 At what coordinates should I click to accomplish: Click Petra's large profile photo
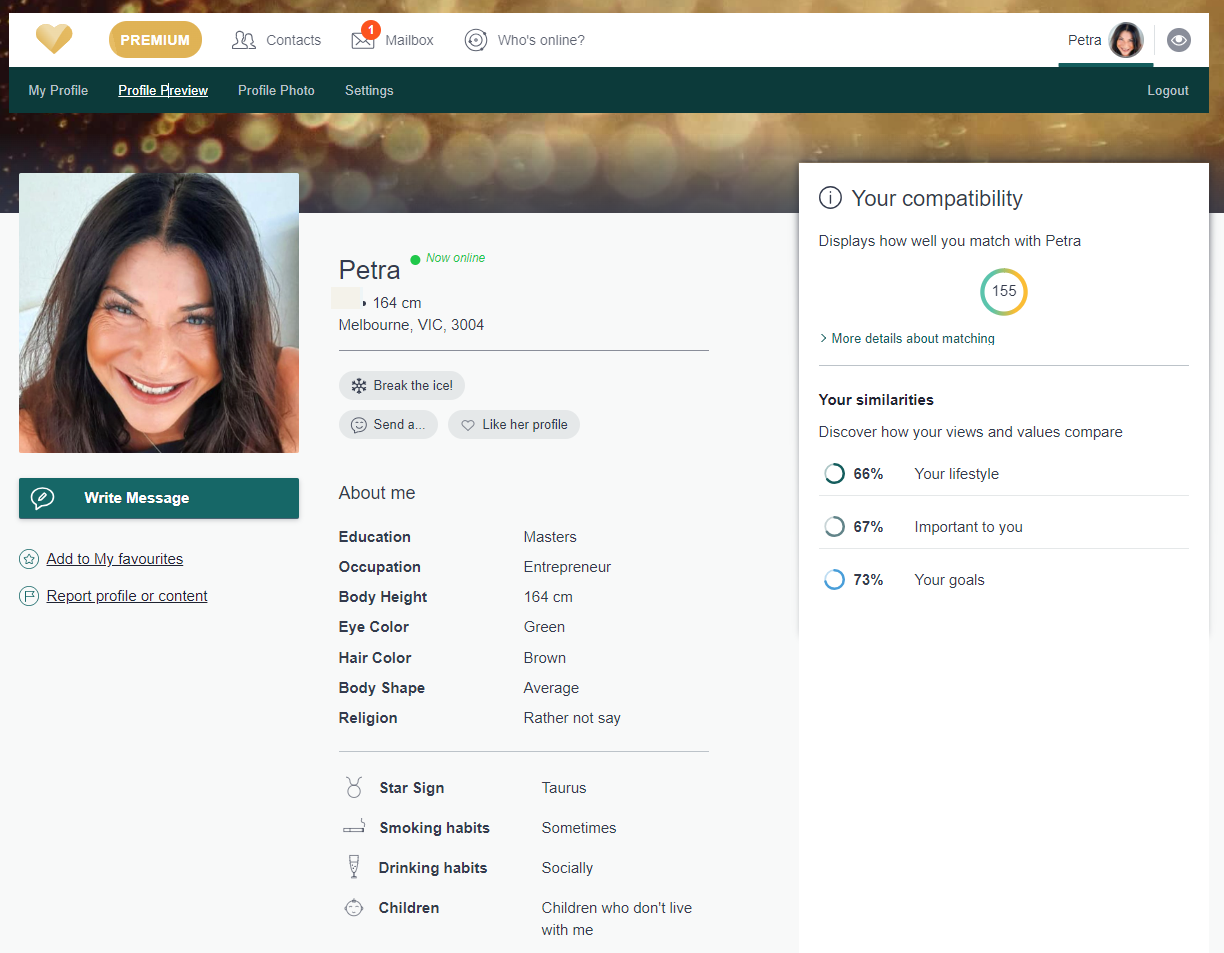159,313
